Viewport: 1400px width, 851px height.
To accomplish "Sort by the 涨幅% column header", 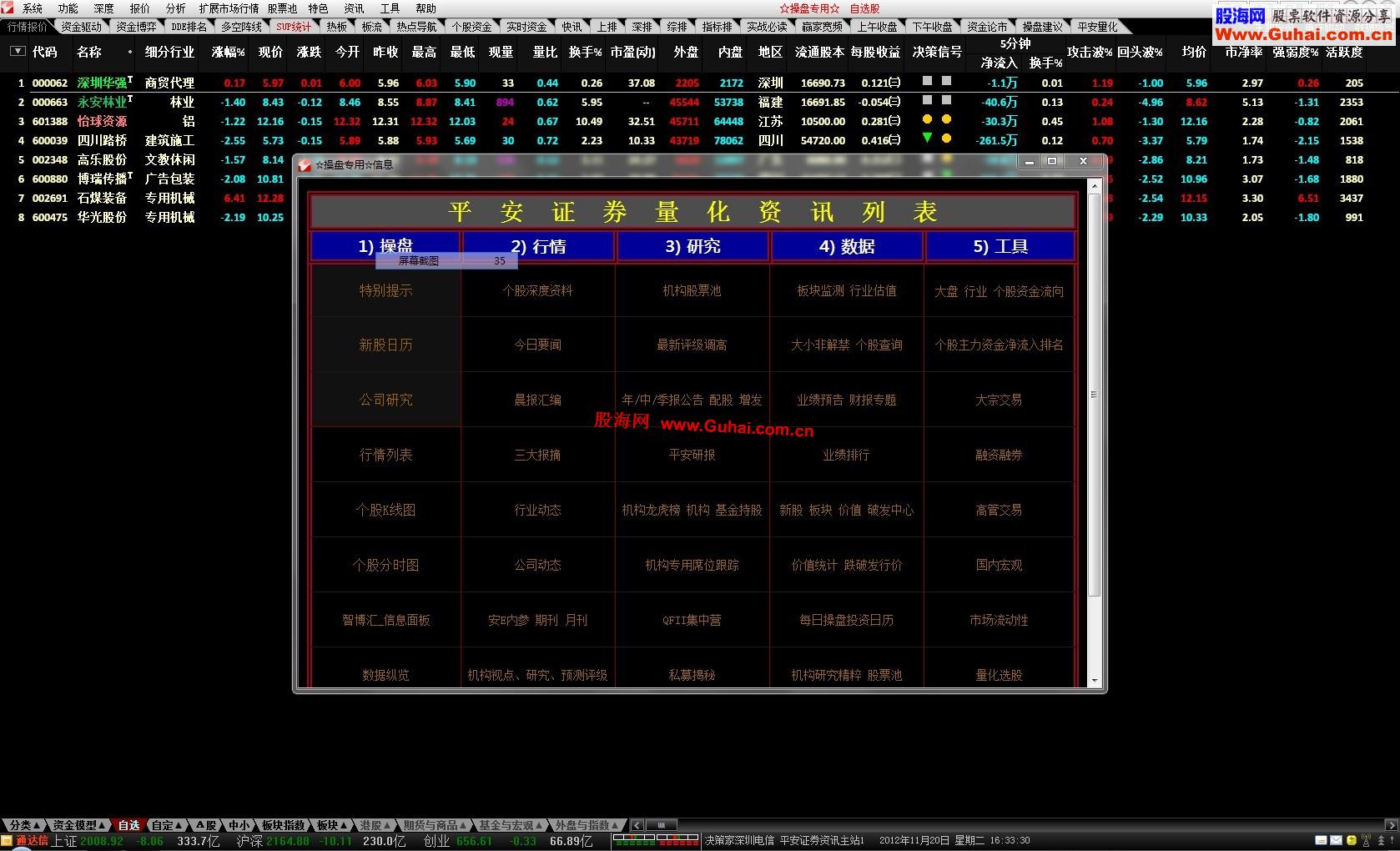I will point(228,52).
